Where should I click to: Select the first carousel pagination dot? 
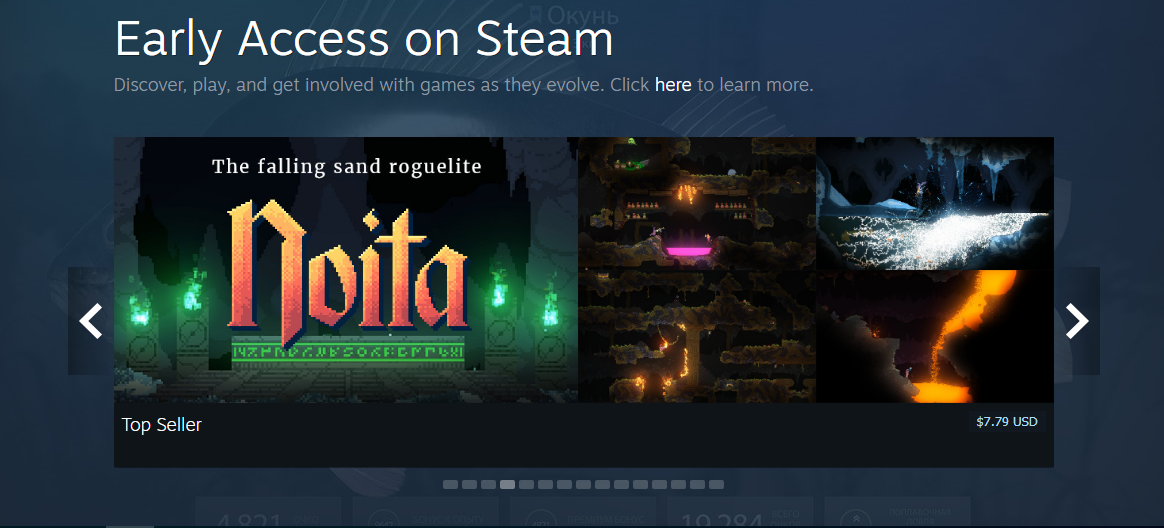tap(450, 484)
